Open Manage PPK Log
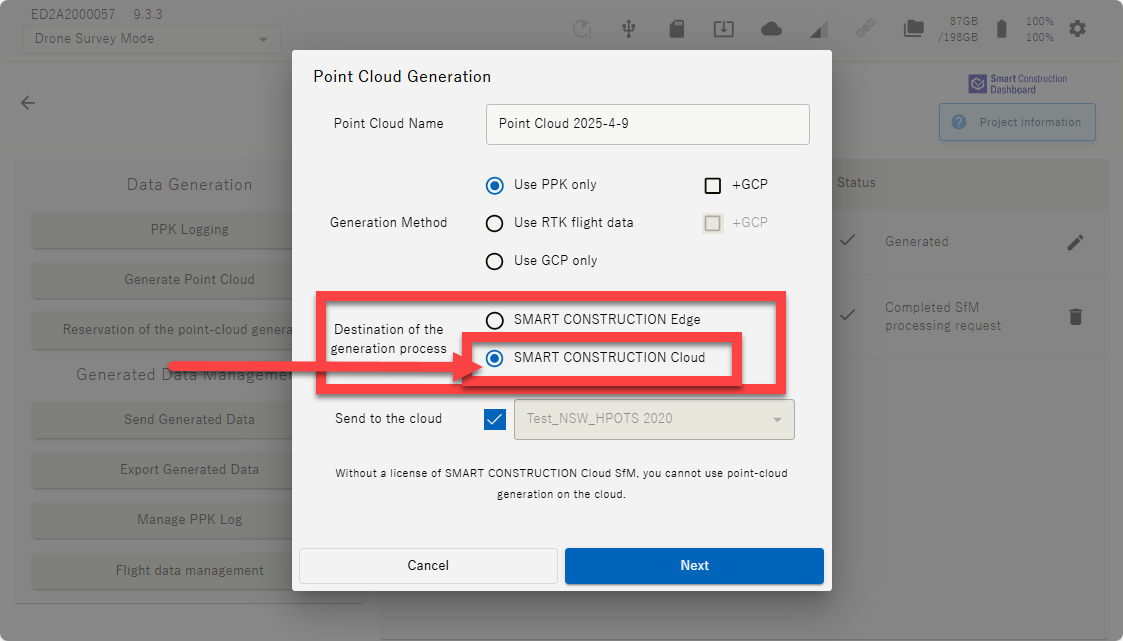This screenshot has width=1123, height=641. pyautogui.click(x=163, y=520)
